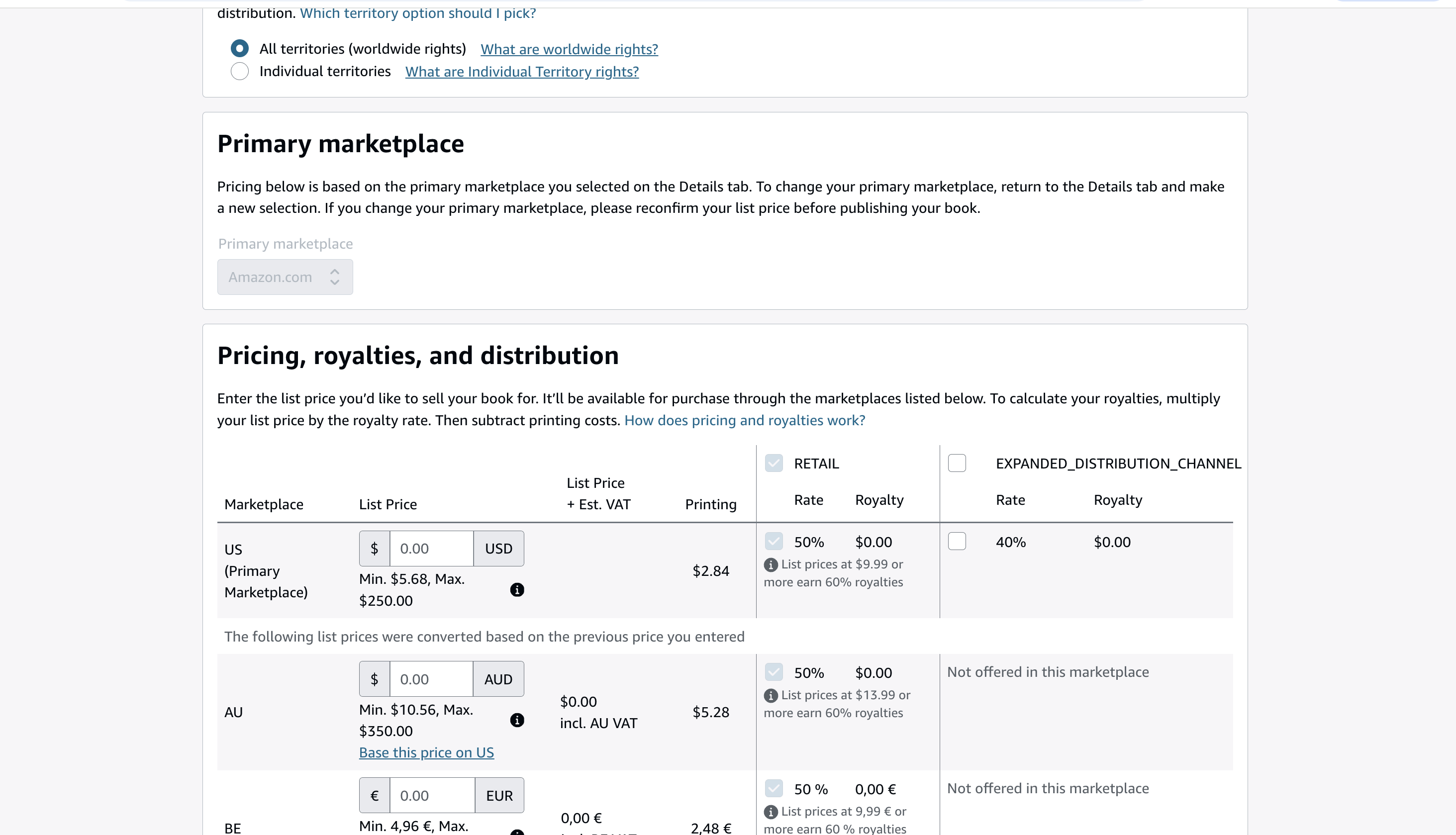Click the info icon beside AU min/max price

pyautogui.click(x=517, y=720)
